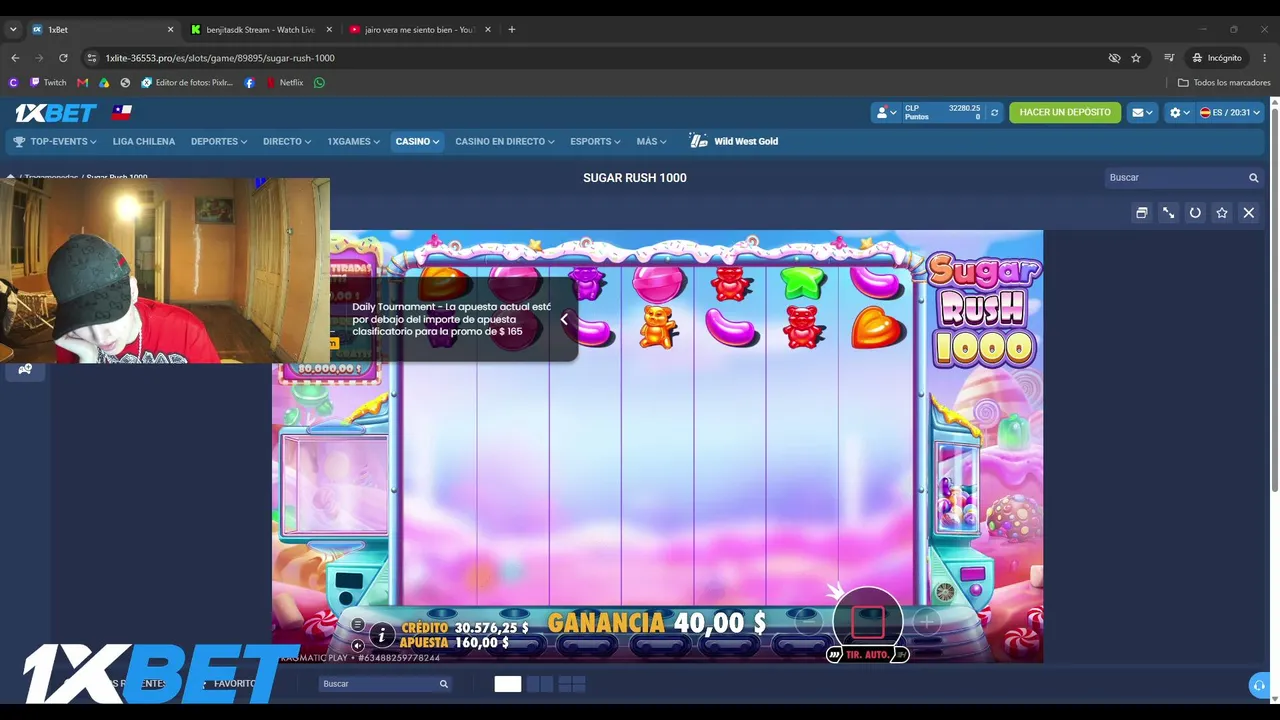Screen dimensions: 1280x720
Task: Stop the spin with the red square button
Action: 867,623
